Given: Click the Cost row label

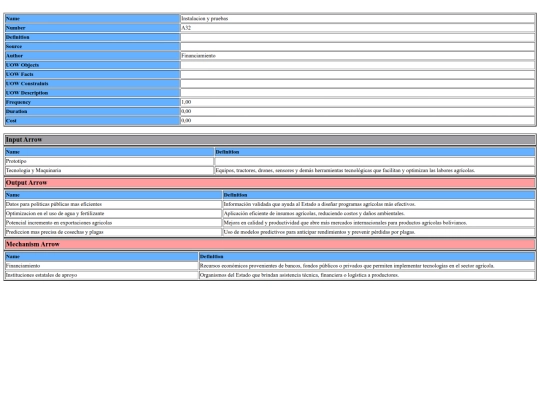Looking at the screenshot, I should coord(92,121).
